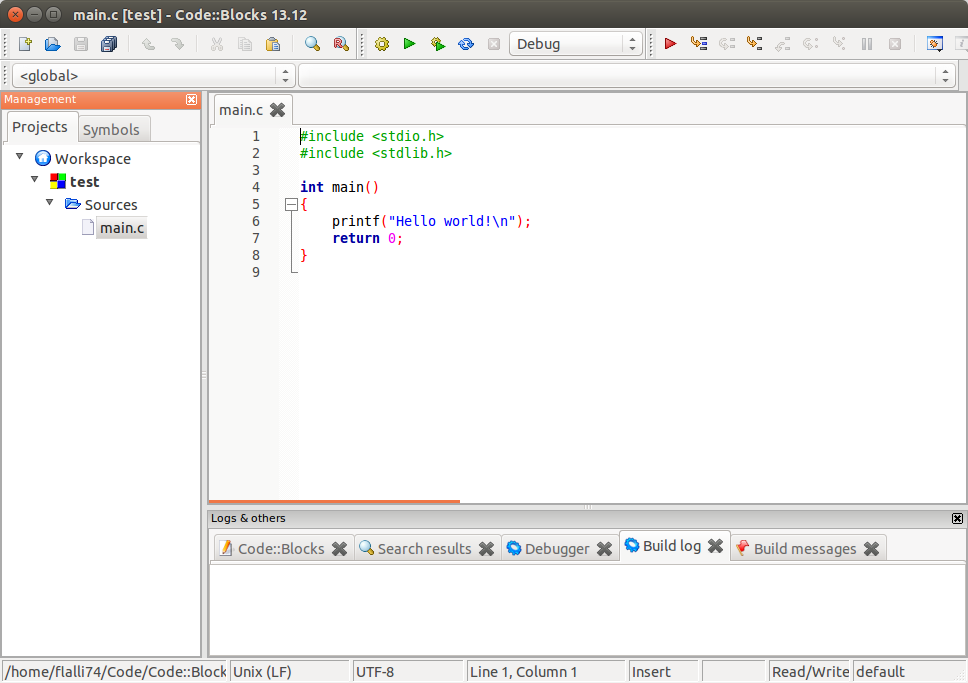Screen dimensions: 968x683
Task: Open the Search results tab
Action: [x=424, y=548]
